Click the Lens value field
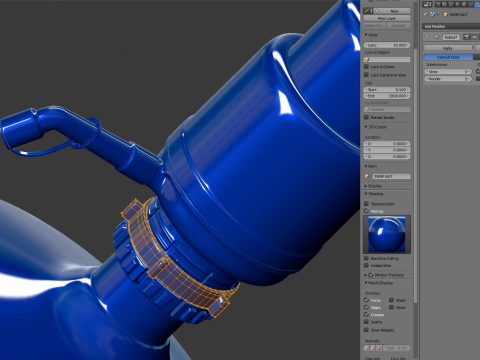 (x=387, y=45)
